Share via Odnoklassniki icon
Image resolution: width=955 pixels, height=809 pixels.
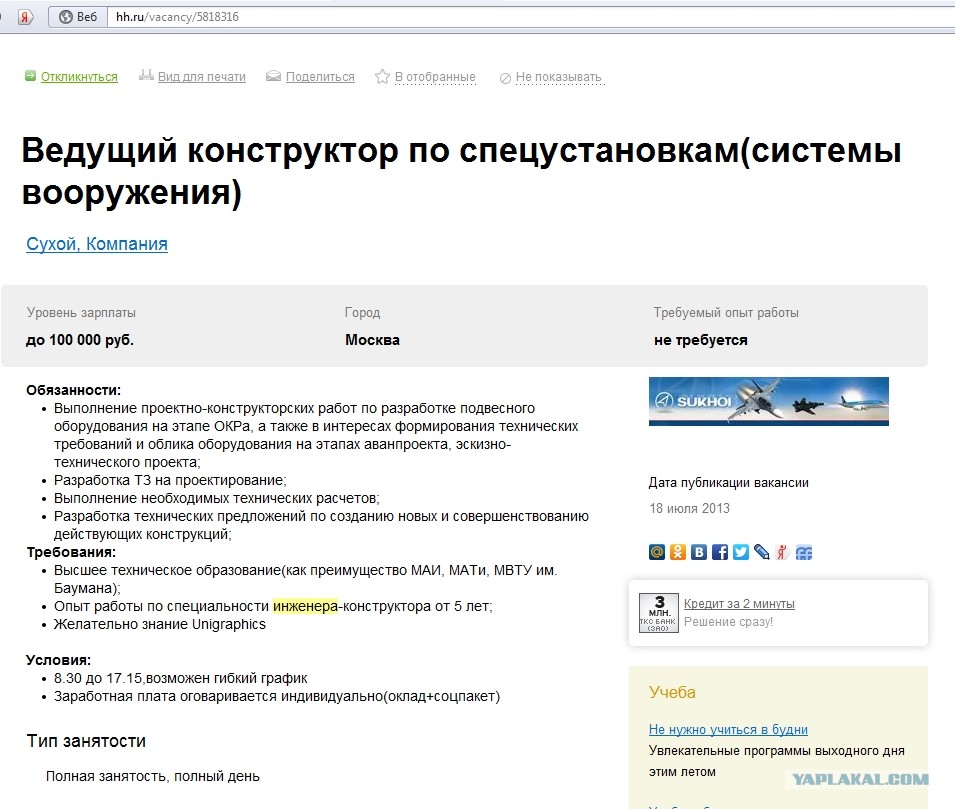(678, 552)
